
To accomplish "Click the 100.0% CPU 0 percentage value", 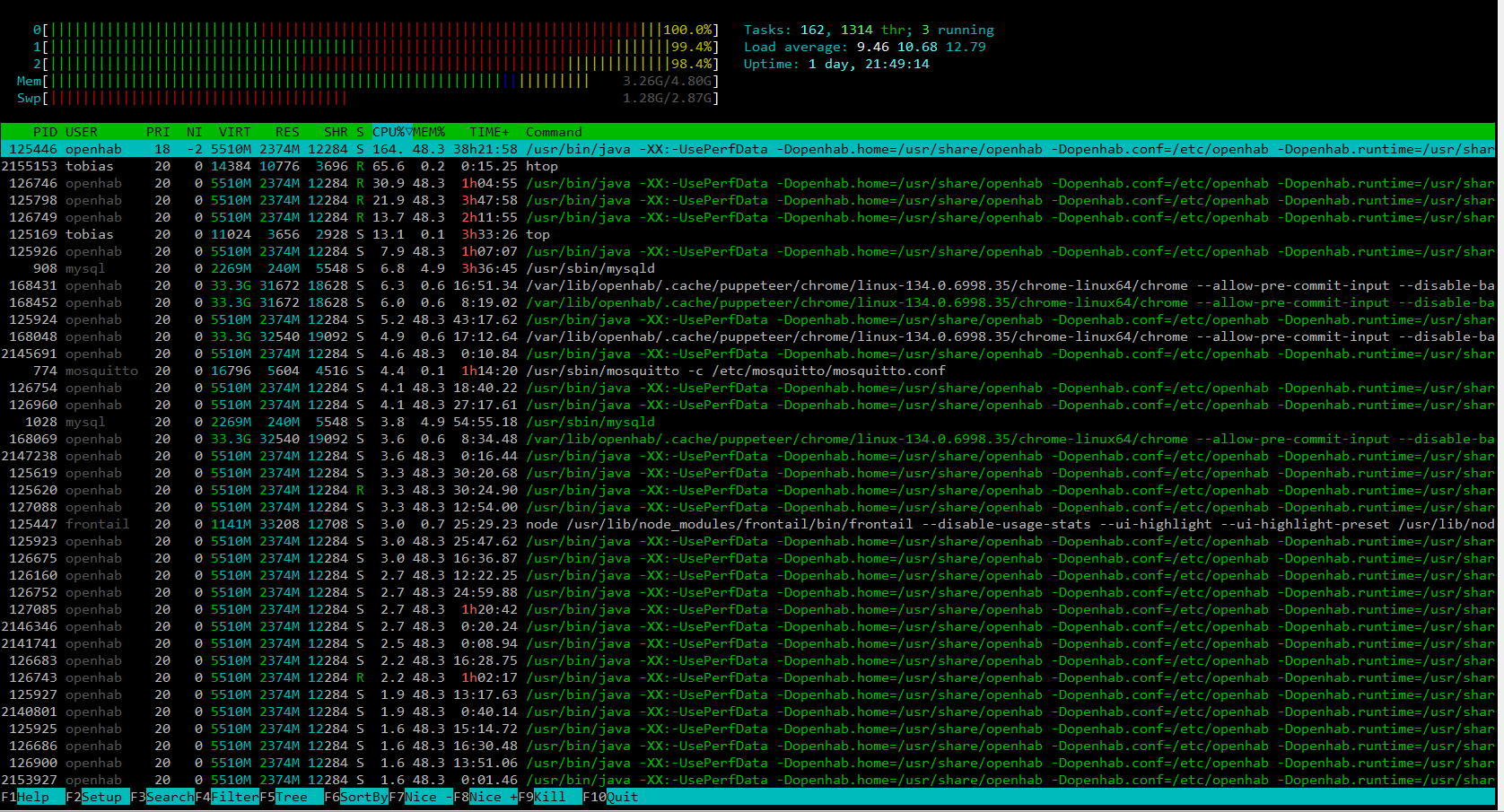I will 688,30.
